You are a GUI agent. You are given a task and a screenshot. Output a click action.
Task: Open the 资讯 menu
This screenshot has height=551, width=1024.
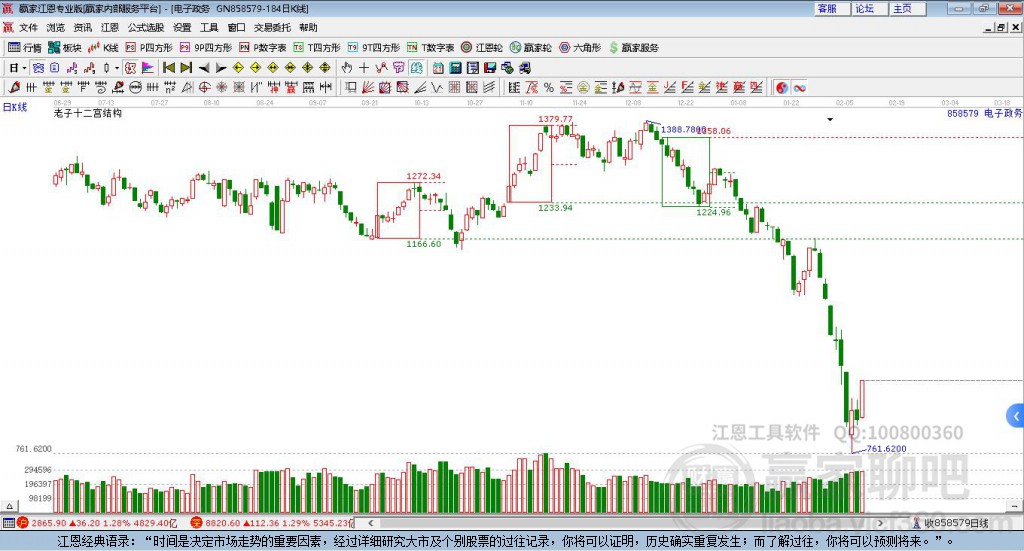[82, 27]
